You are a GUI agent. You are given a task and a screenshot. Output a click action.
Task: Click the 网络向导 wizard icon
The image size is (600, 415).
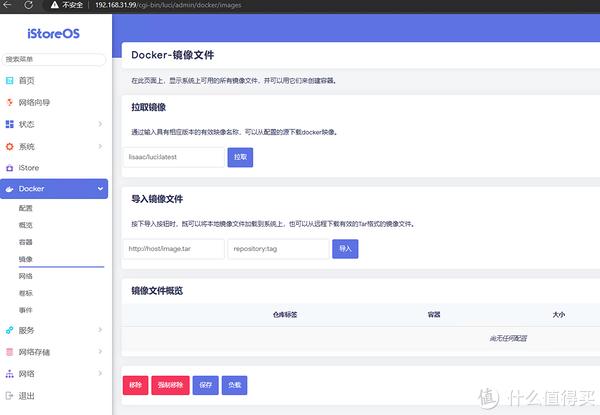(x=10, y=102)
